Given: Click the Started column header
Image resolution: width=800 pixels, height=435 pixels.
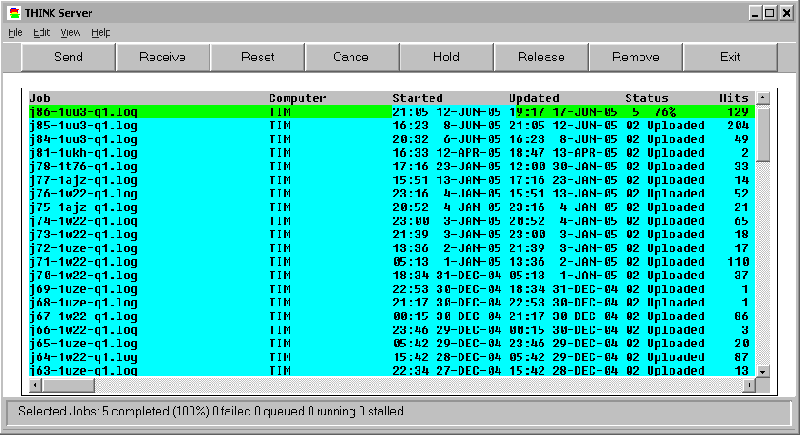Looking at the screenshot, I should [417, 98].
